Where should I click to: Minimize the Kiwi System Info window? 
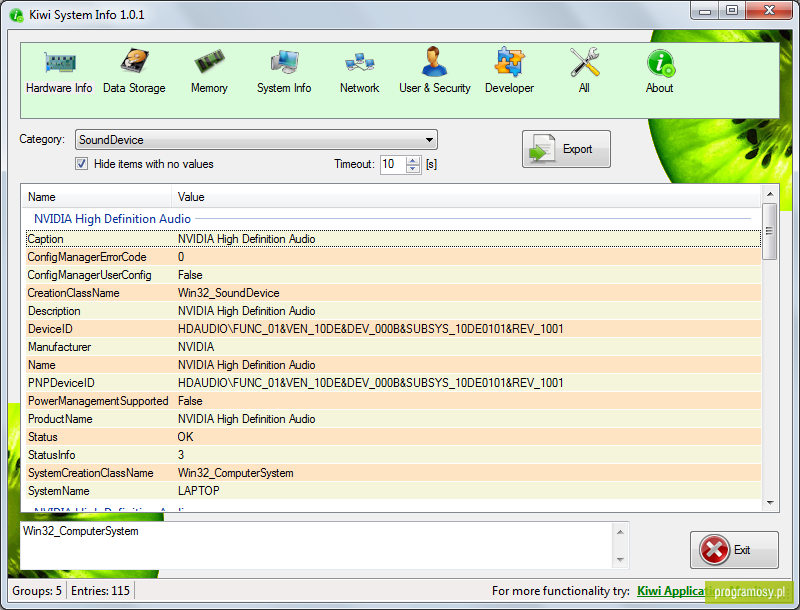coord(705,11)
